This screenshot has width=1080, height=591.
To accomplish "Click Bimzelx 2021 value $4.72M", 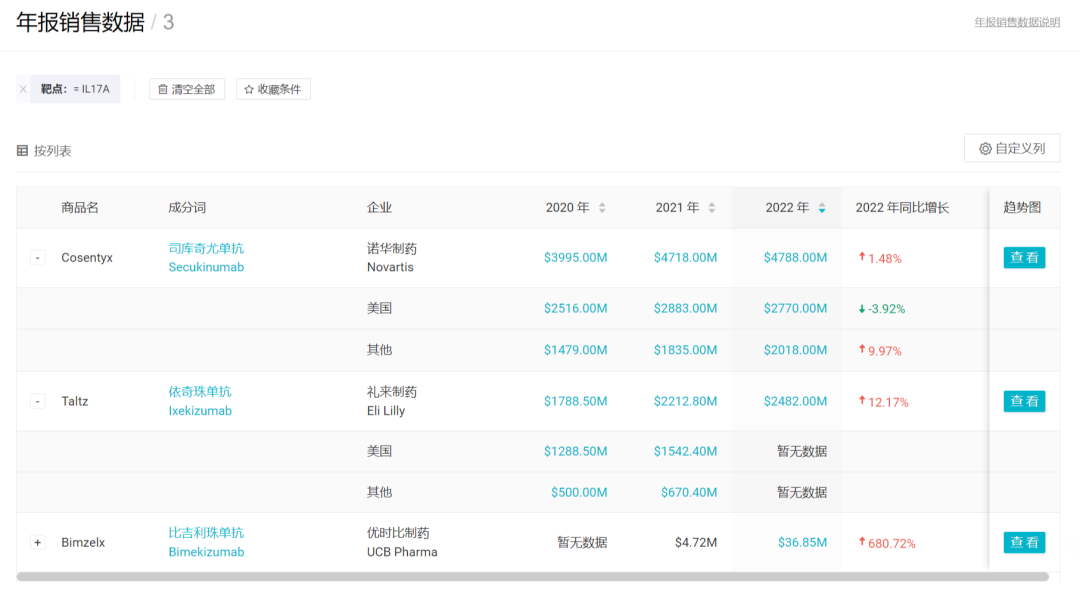I will tap(696, 542).
